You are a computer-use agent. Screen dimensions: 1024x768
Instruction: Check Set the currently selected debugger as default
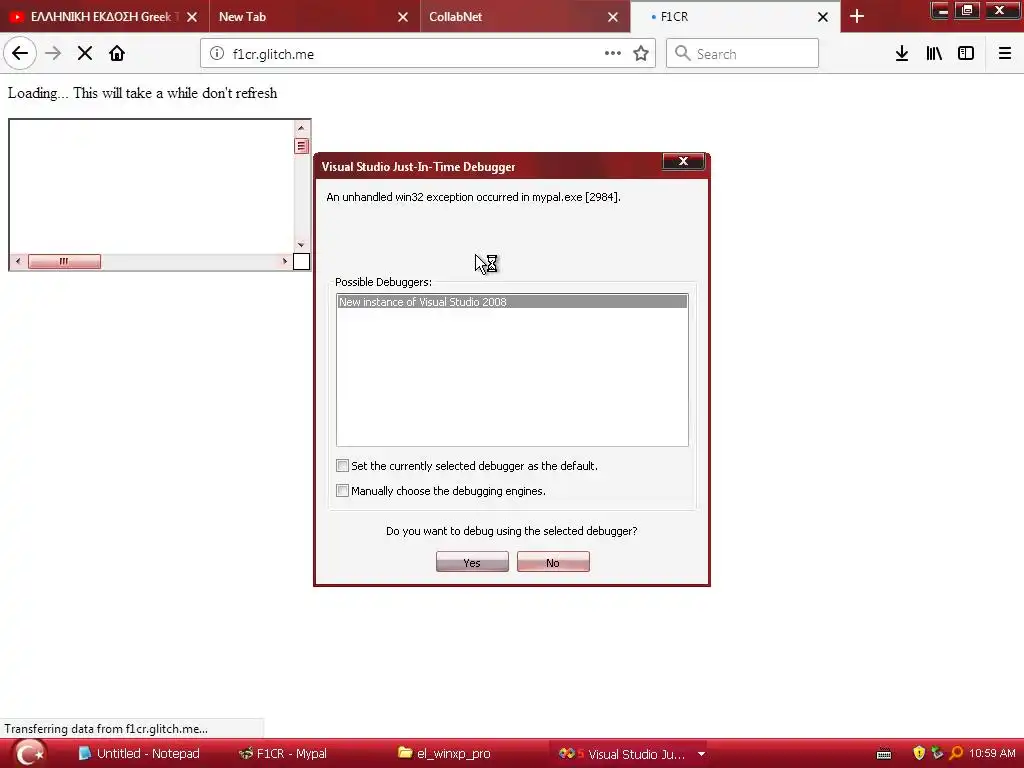point(342,466)
